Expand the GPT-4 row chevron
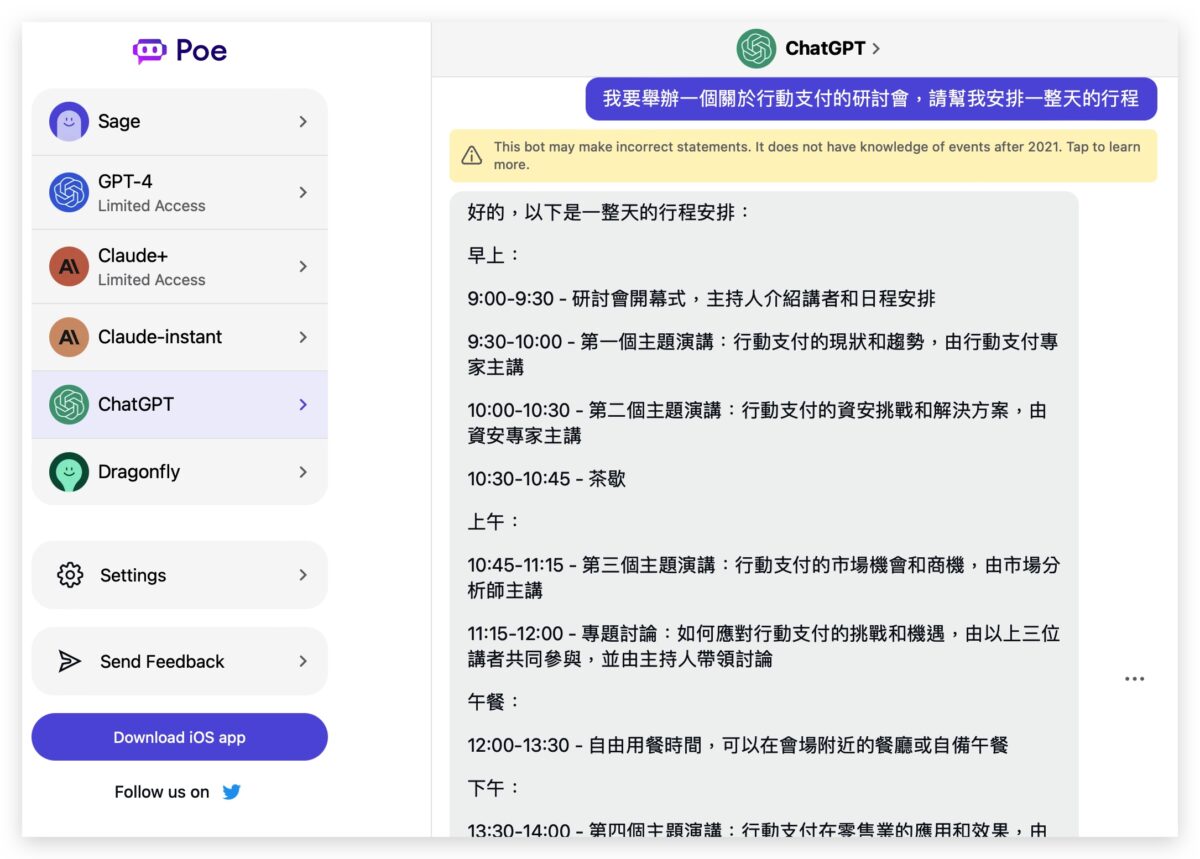Viewport: 1200px width, 859px height. pos(303,192)
